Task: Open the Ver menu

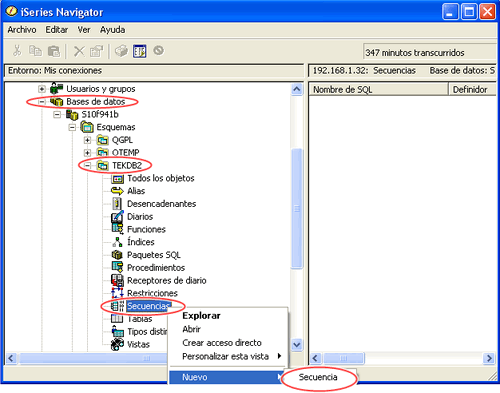Action: pyautogui.click(x=84, y=30)
